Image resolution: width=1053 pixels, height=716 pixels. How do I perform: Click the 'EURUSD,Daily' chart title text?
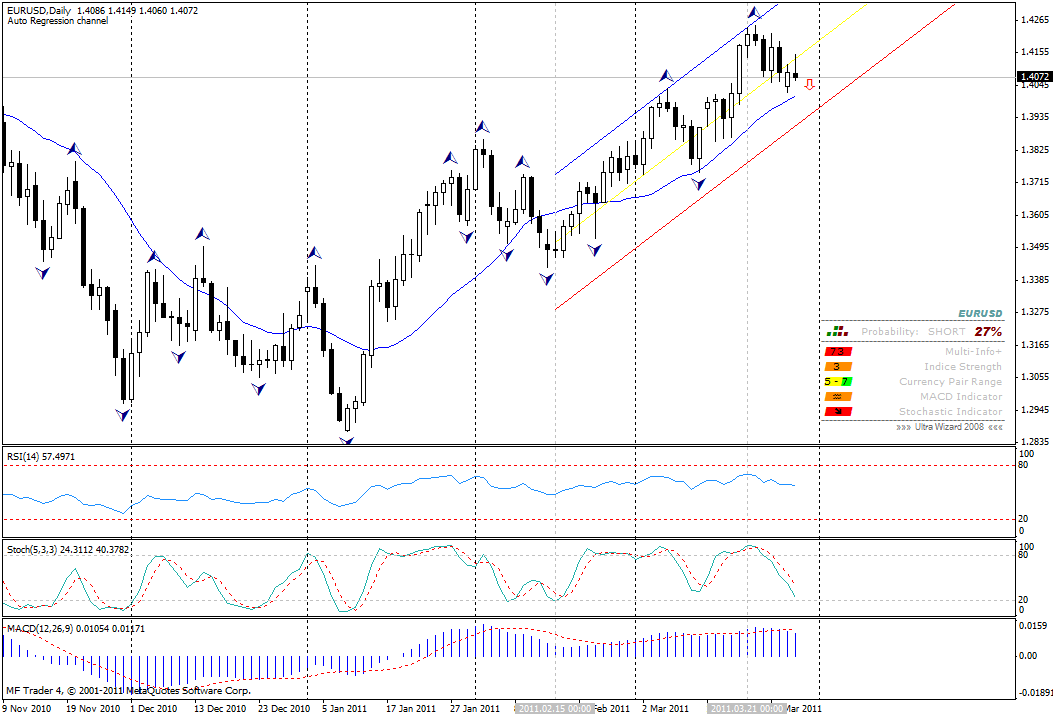tap(40, 11)
